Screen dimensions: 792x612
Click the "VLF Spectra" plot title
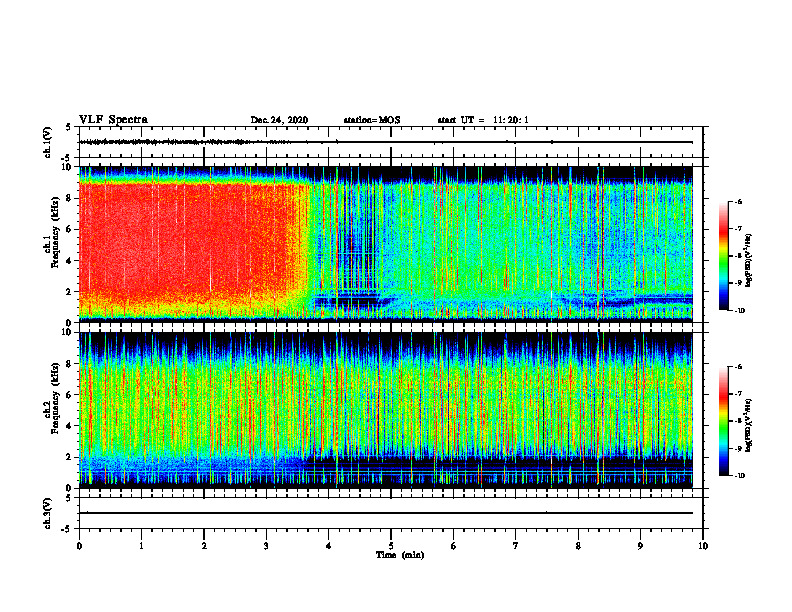point(113,120)
